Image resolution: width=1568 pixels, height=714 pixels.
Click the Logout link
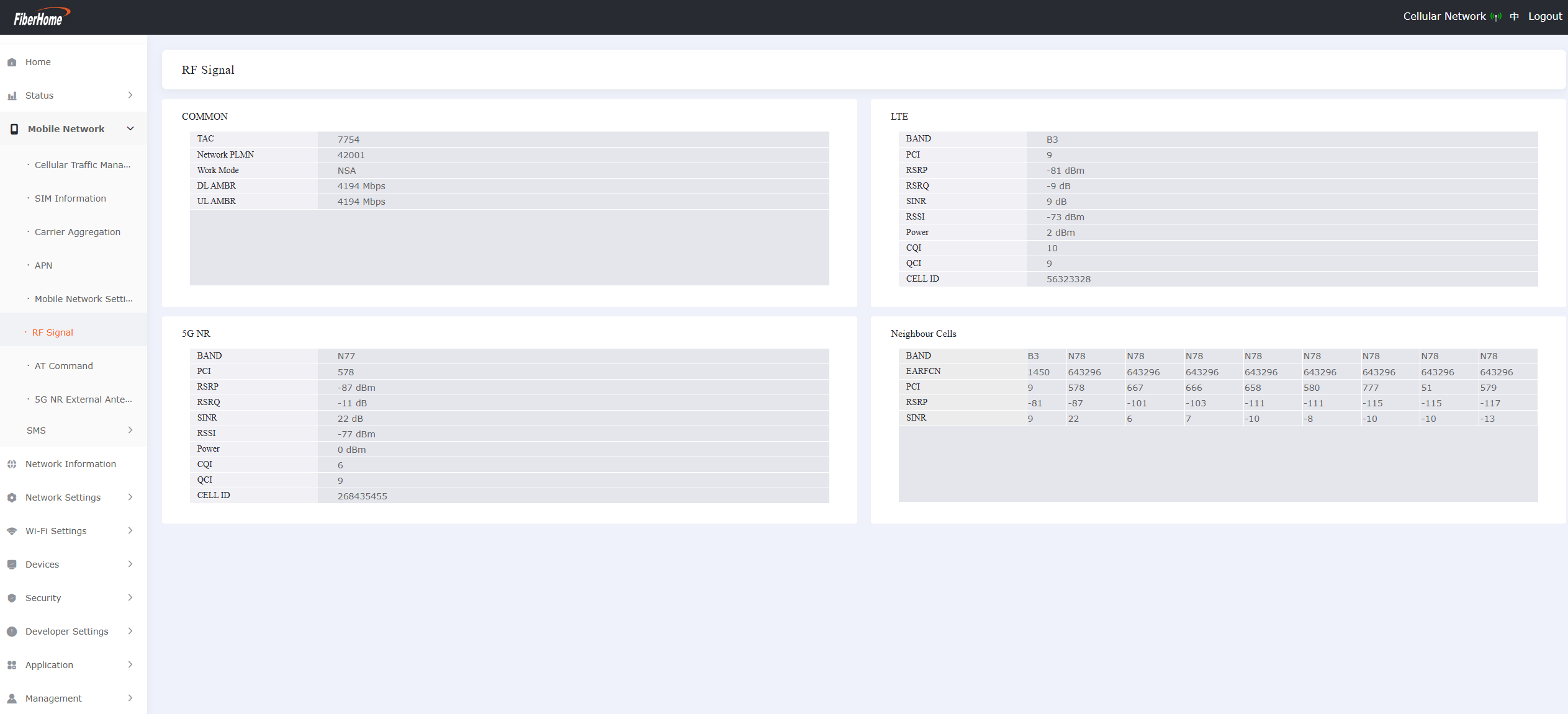tap(1544, 17)
